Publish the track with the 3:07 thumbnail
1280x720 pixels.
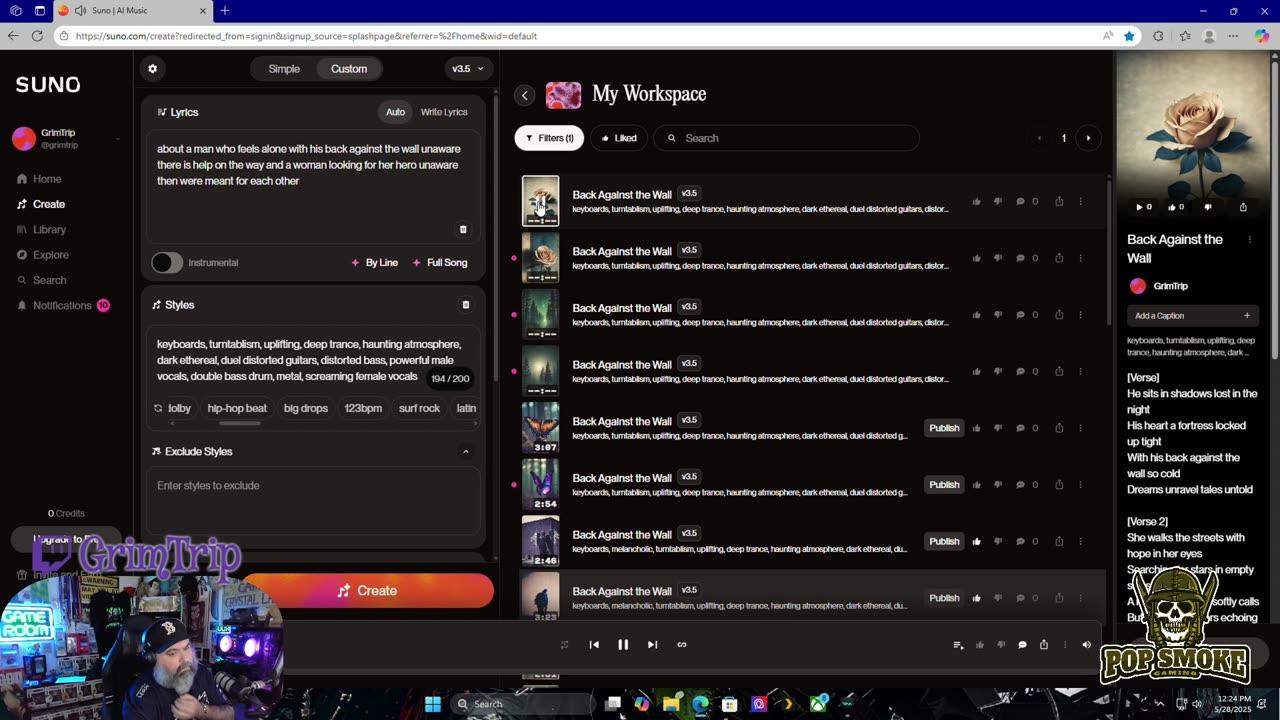point(944,428)
